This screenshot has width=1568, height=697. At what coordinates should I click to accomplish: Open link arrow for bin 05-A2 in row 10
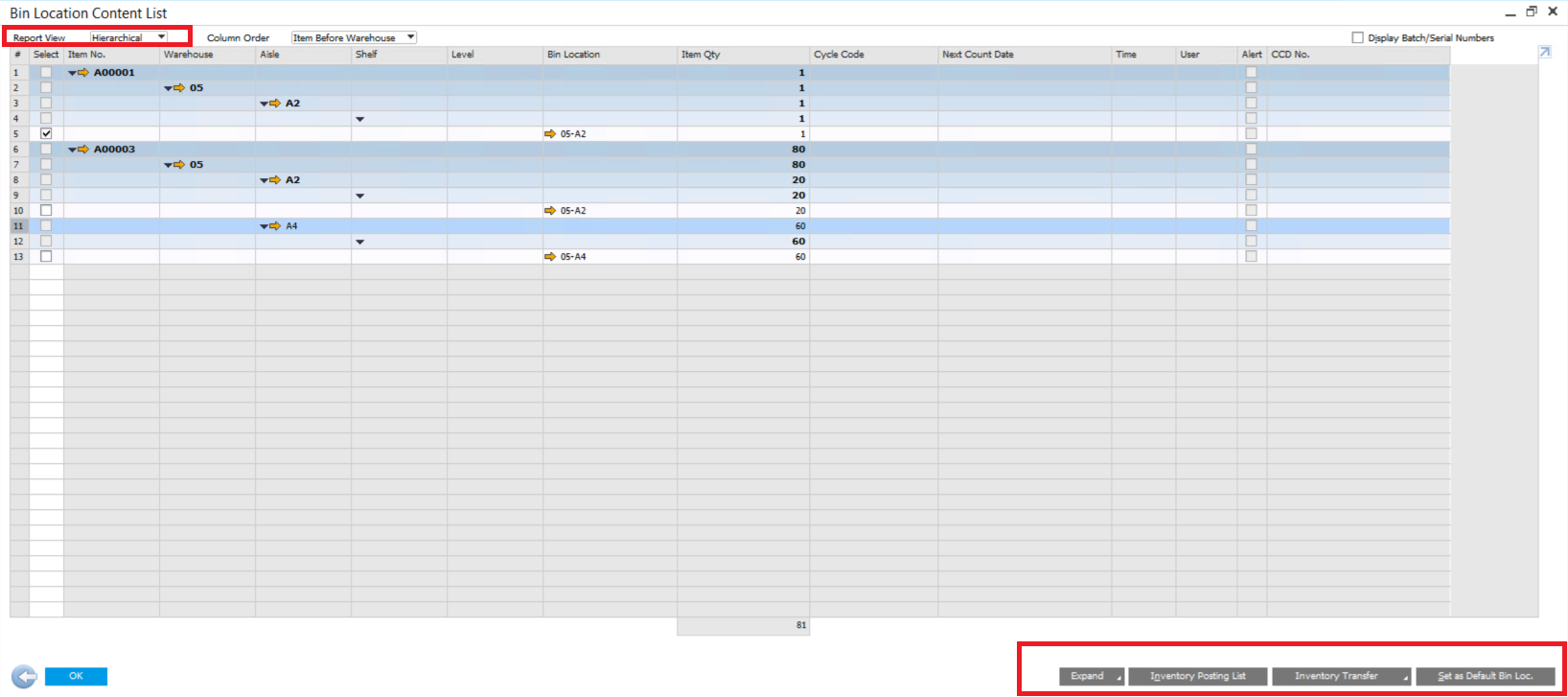tap(550, 211)
